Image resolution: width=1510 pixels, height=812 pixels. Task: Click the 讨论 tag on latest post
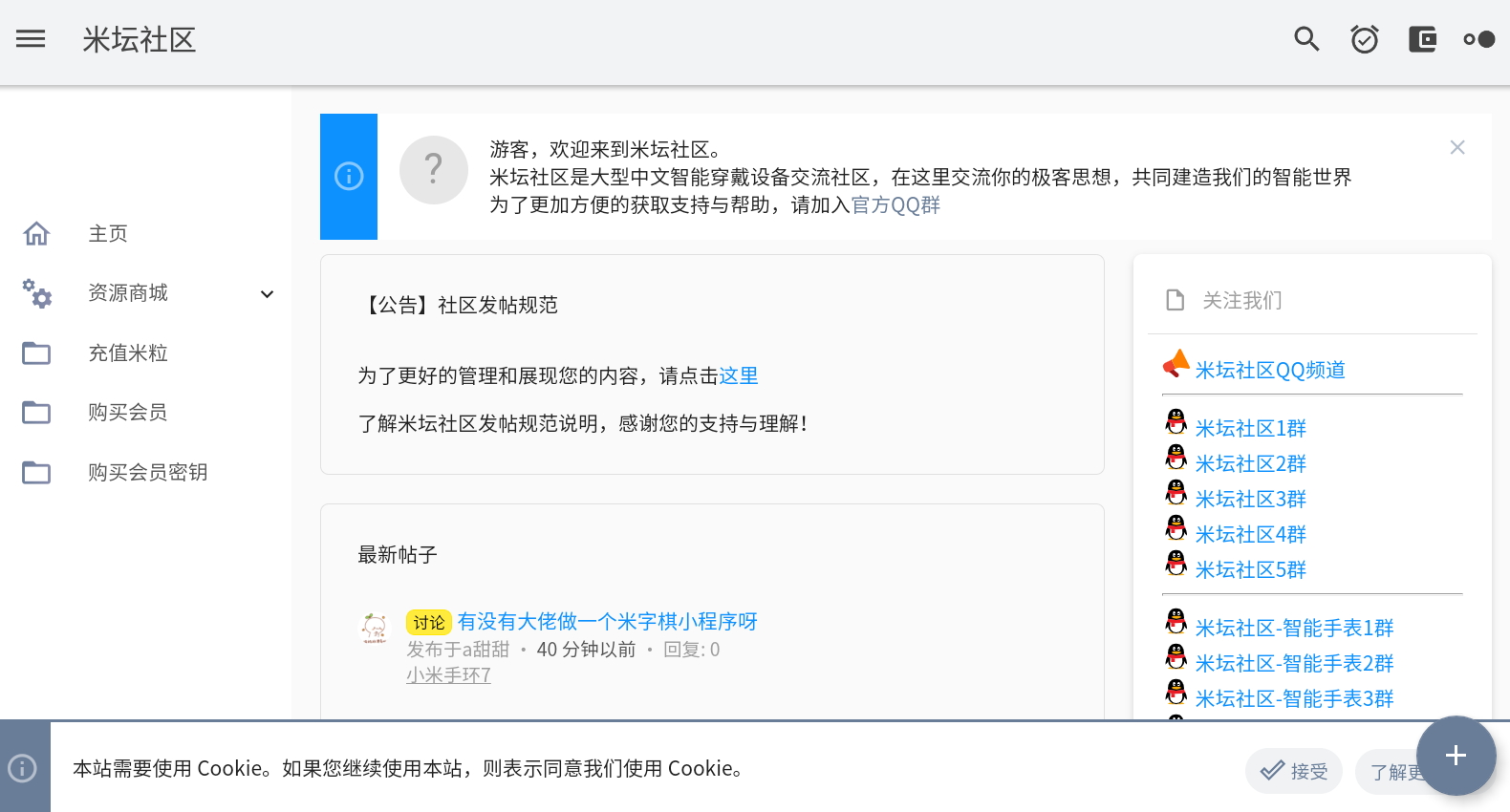429,623
